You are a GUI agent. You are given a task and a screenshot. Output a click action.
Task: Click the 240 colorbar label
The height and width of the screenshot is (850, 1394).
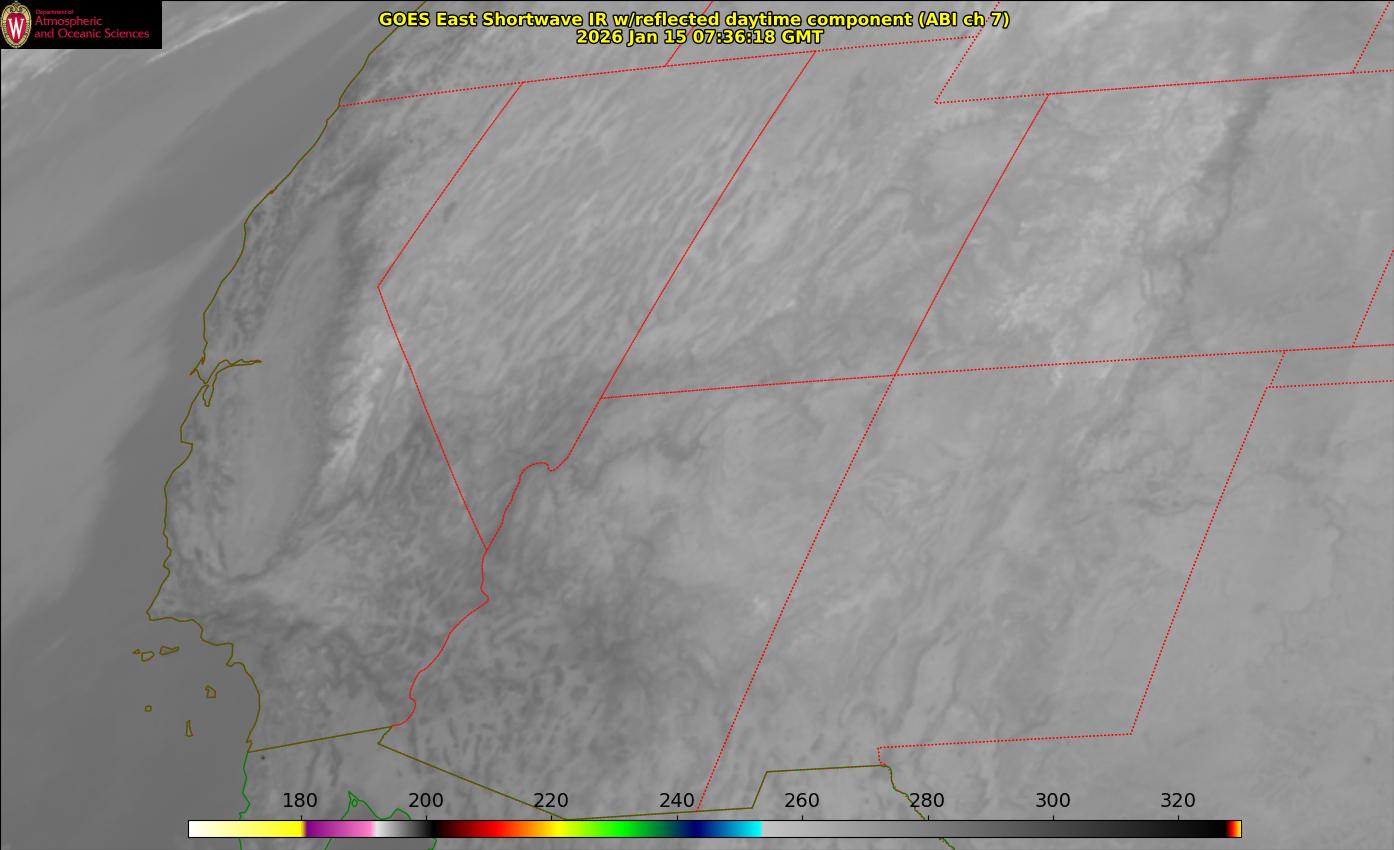click(677, 800)
